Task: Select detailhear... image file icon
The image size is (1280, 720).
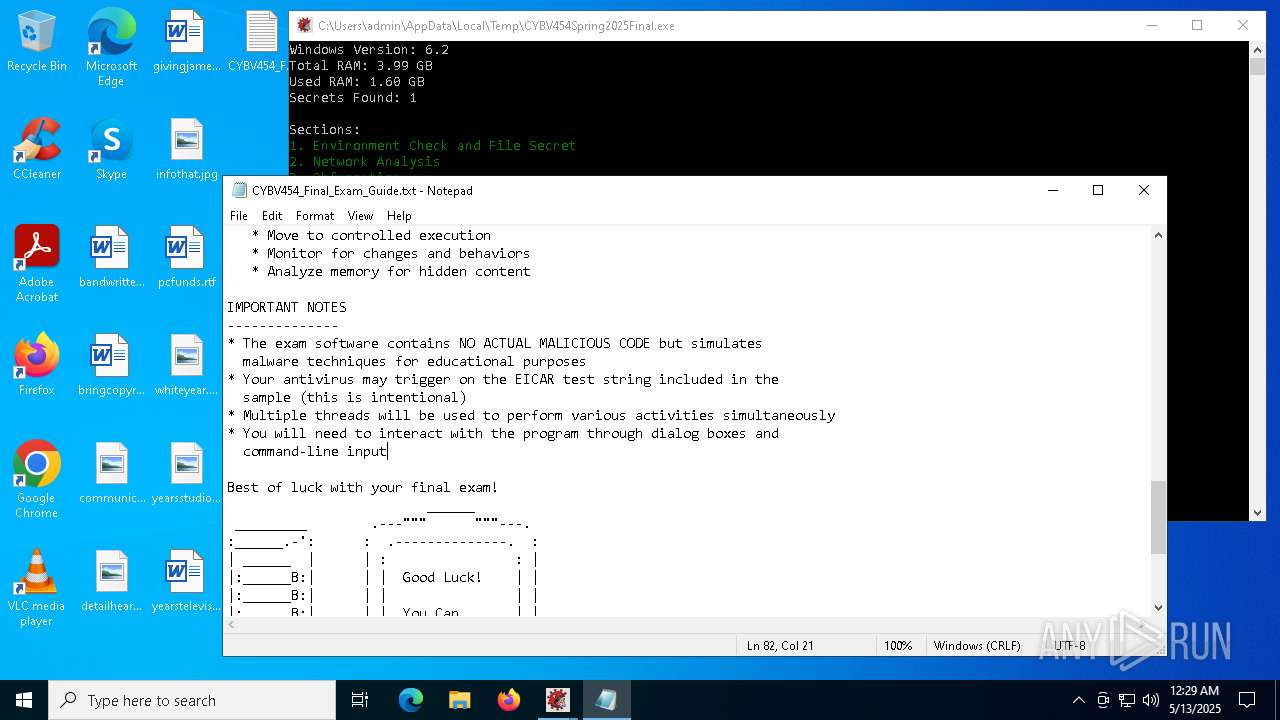Action: [x=111, y=581]
